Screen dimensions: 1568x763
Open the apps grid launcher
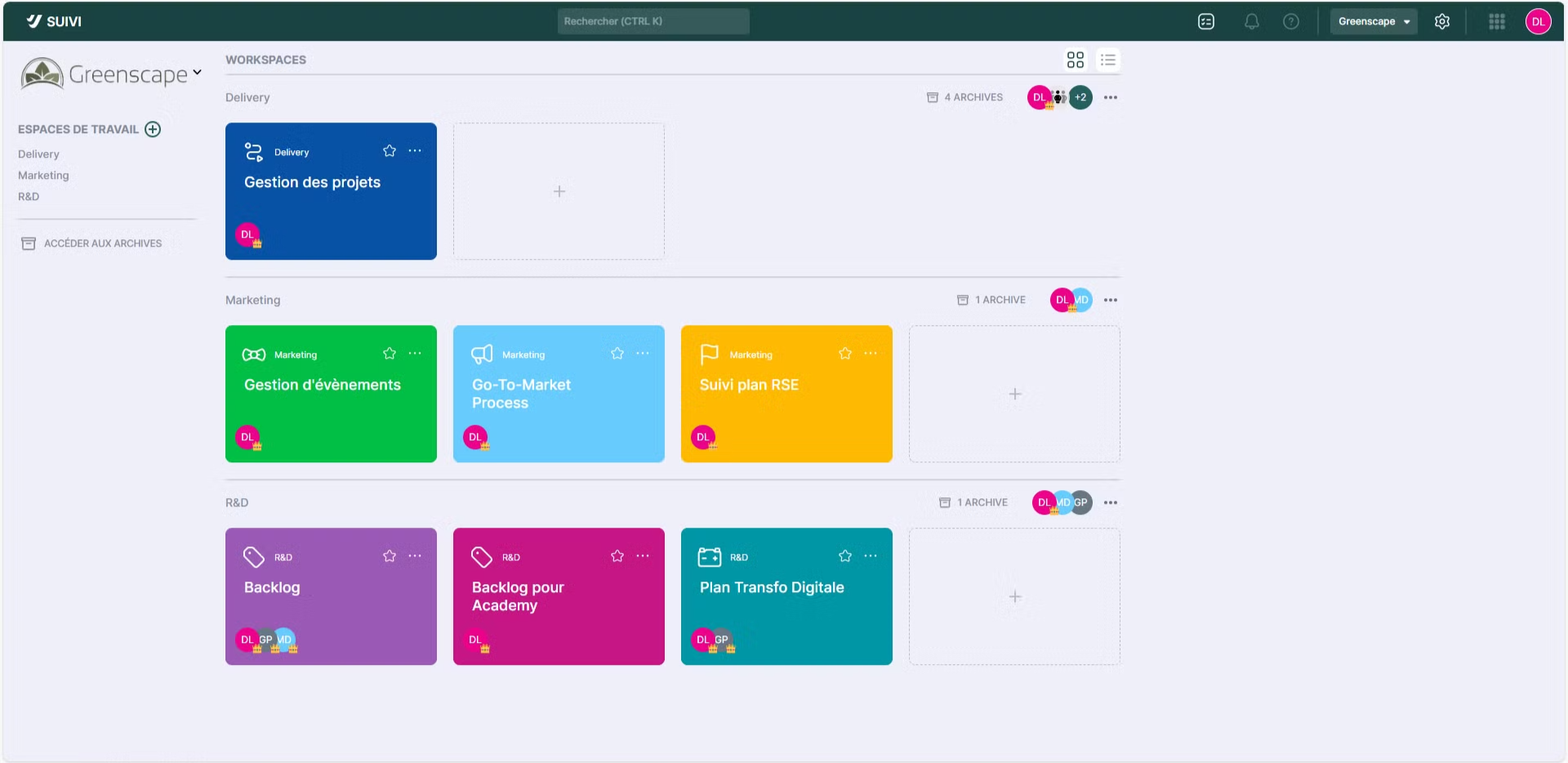pyautogui.click(x=1496, y=22)
